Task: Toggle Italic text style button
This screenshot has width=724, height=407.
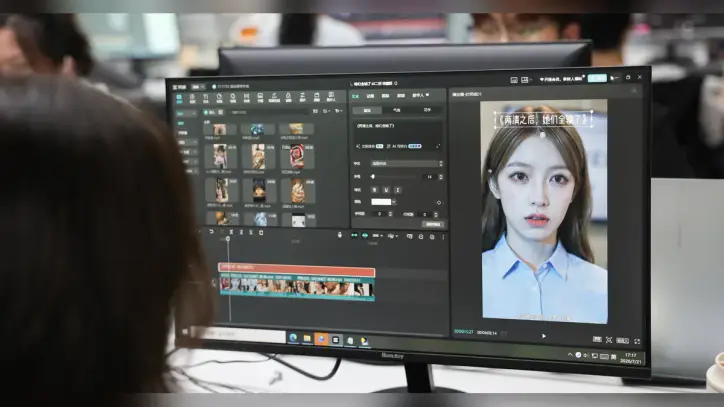Action: (398, 190)
